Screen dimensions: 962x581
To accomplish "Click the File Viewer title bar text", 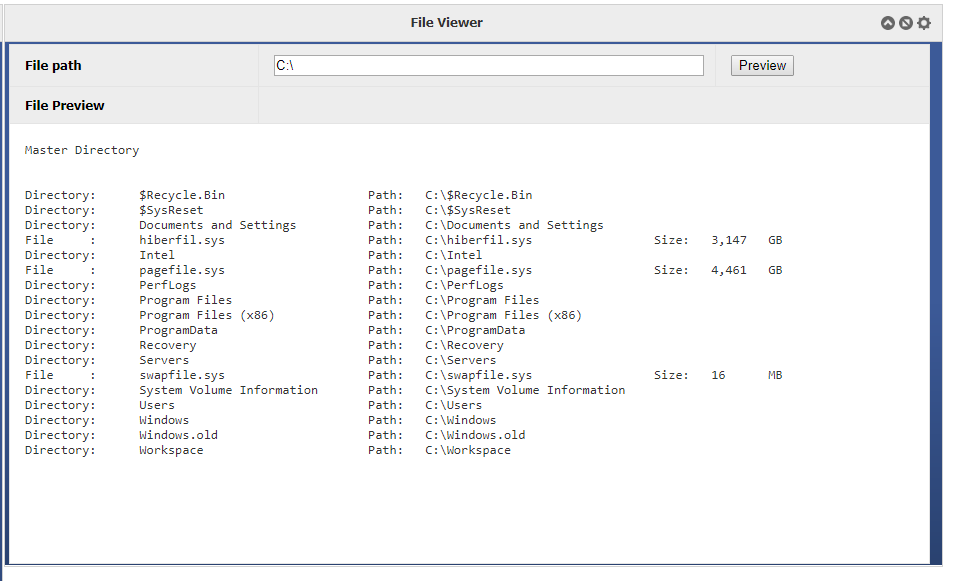I will [447, 23].
